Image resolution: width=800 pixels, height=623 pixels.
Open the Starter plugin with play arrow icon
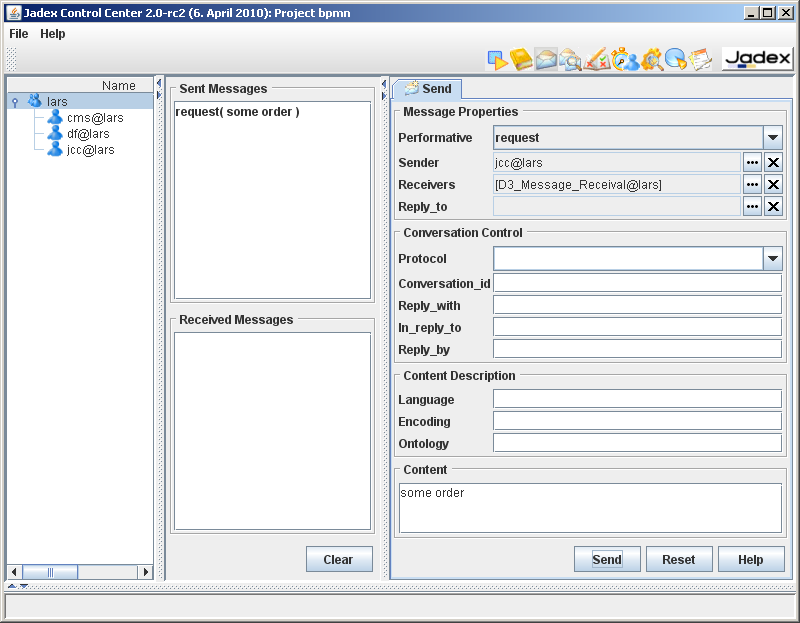pos(498,60)
